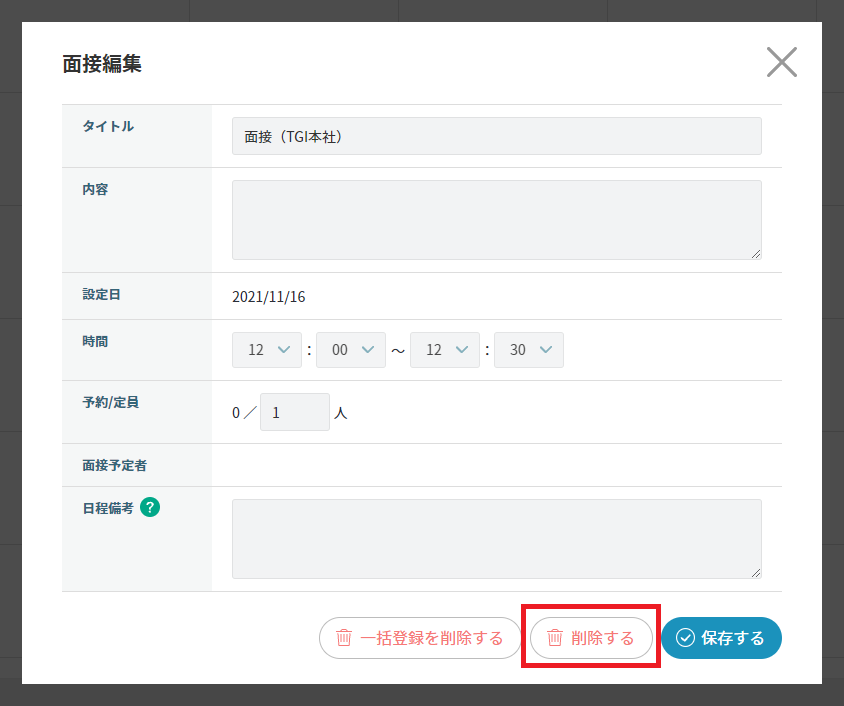Image resolution: width=844 pixels, height=706 pixels.
Task: Click the green help icon beside 日程備考
Action: [150, 507]
